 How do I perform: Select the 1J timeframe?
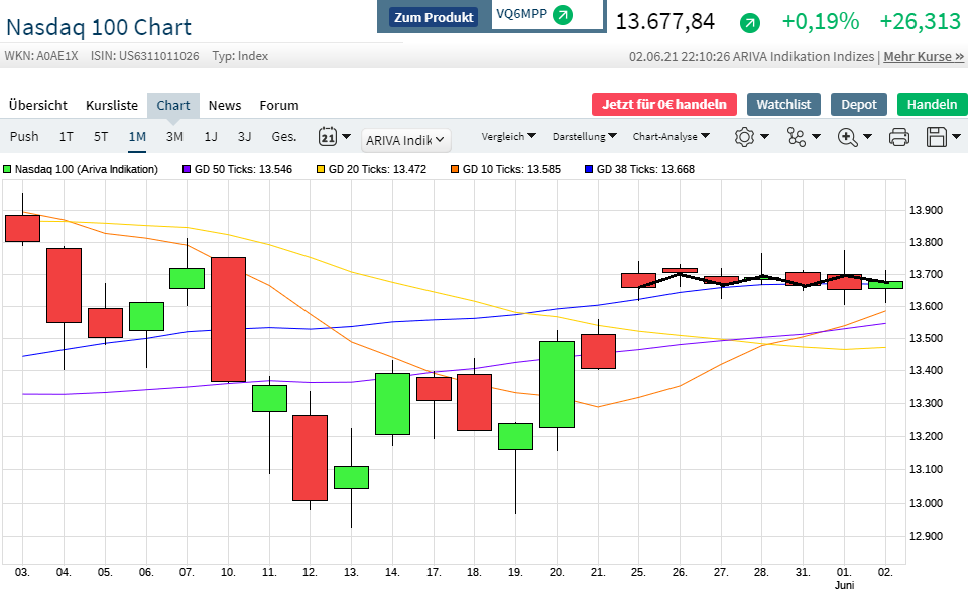click(211, 136)
